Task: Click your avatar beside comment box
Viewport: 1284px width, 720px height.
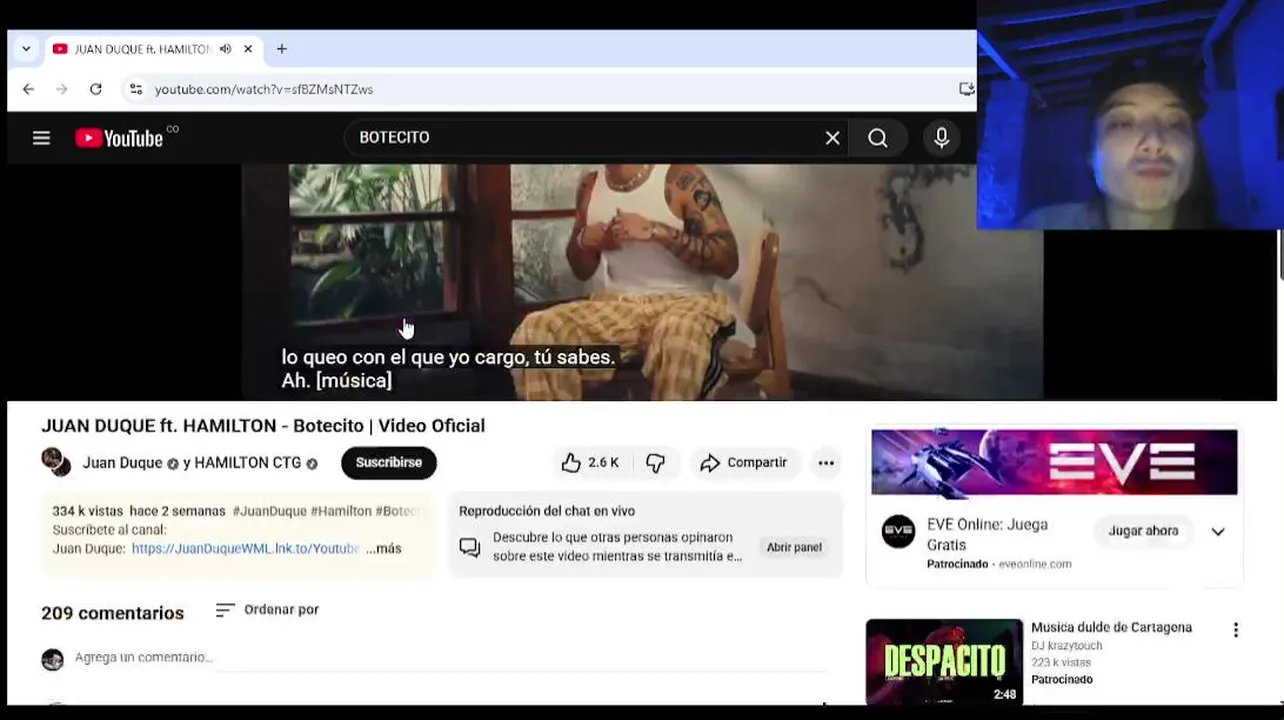Action: [x=52, y=659]
